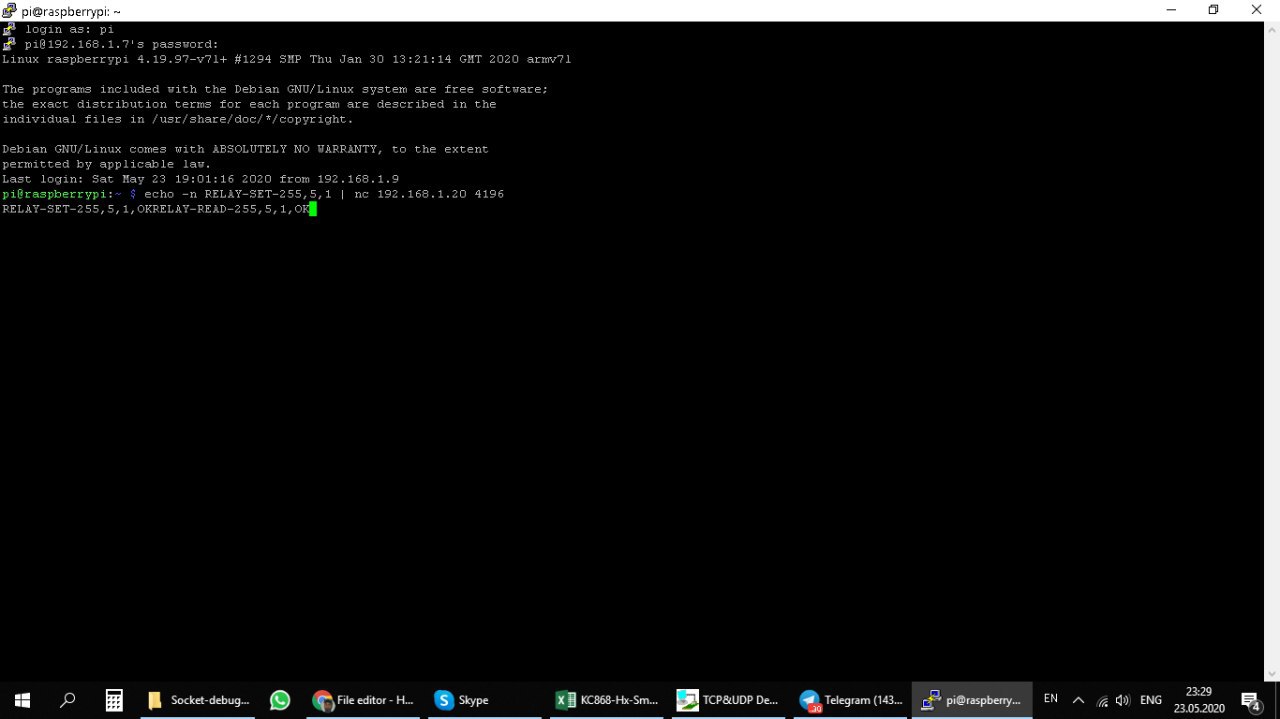
Task: Switch to Chrome File editor window
Action: [x=364, y=700]
